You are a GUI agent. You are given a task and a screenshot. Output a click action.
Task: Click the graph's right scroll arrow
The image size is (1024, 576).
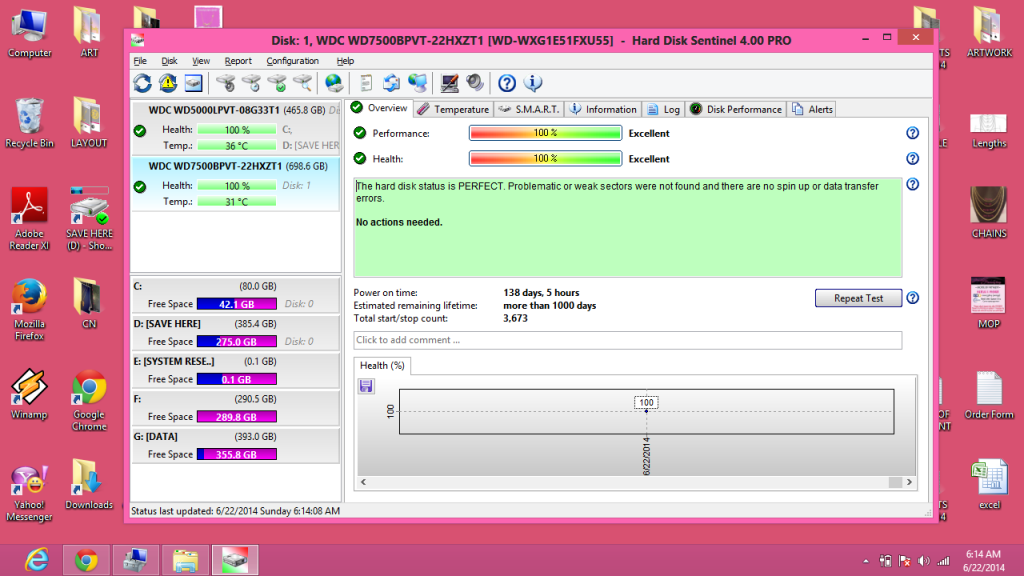(909, 482)
